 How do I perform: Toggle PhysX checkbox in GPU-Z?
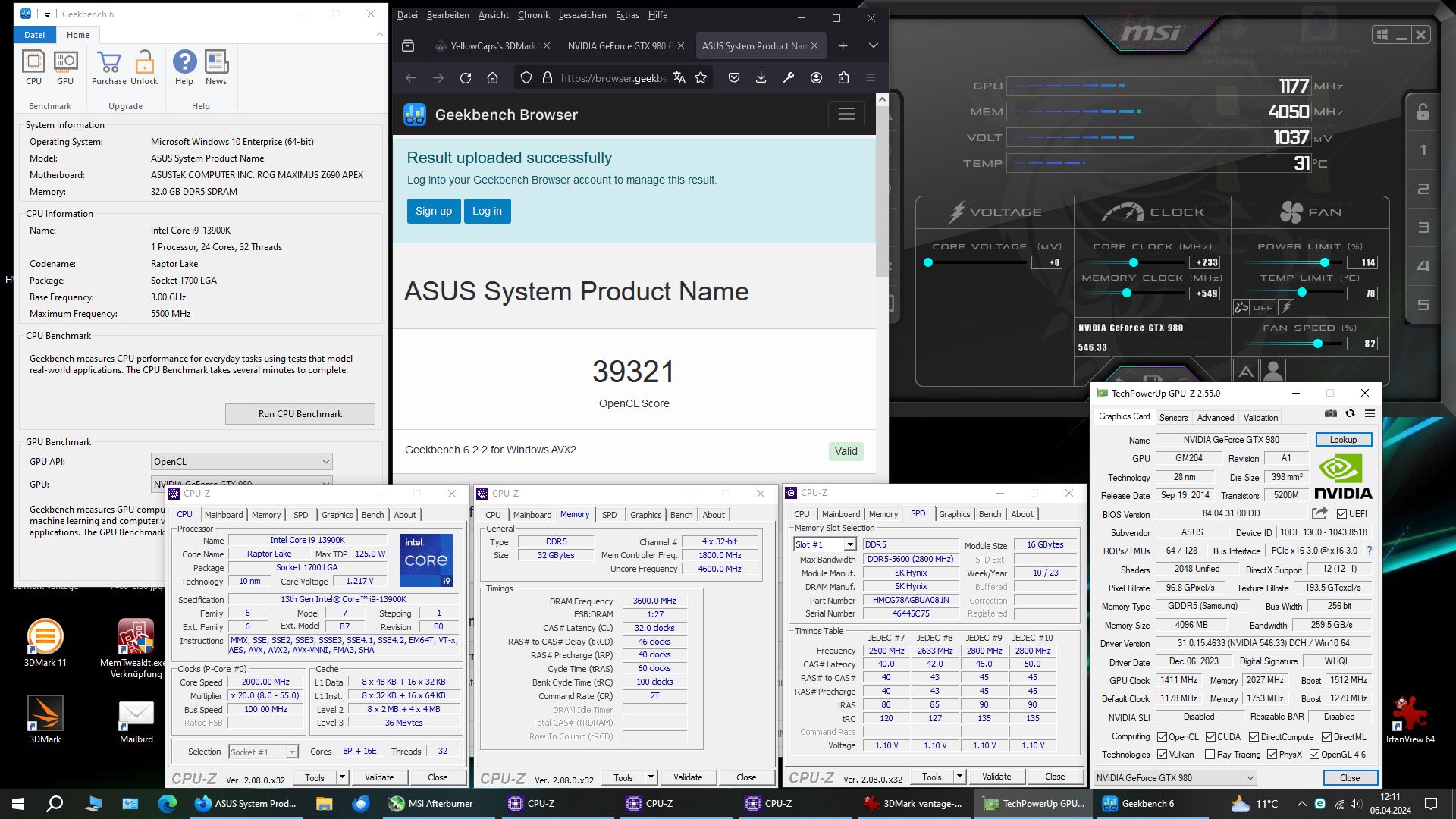[1272, 755]
